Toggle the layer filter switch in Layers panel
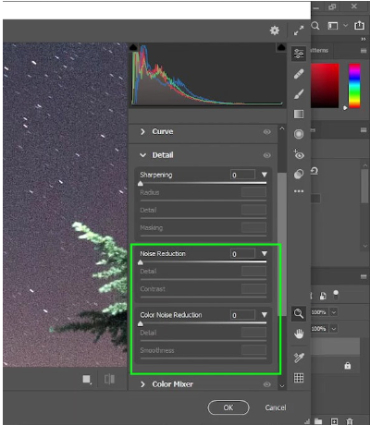Viewport: 370px width, 425px height. coord(336,294)
